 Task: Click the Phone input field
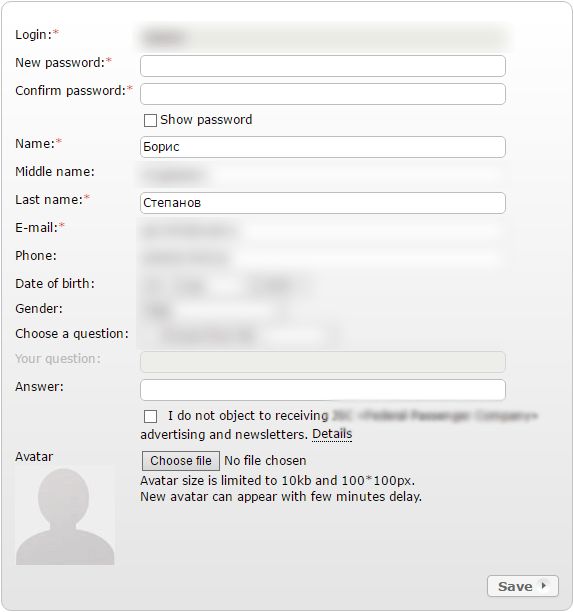tap(323, 258)
